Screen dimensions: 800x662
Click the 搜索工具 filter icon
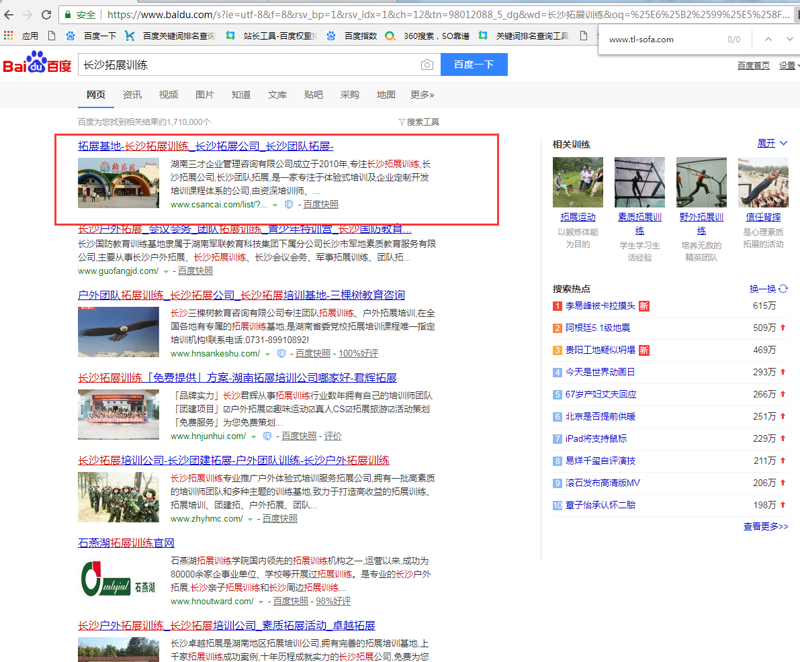402,122
